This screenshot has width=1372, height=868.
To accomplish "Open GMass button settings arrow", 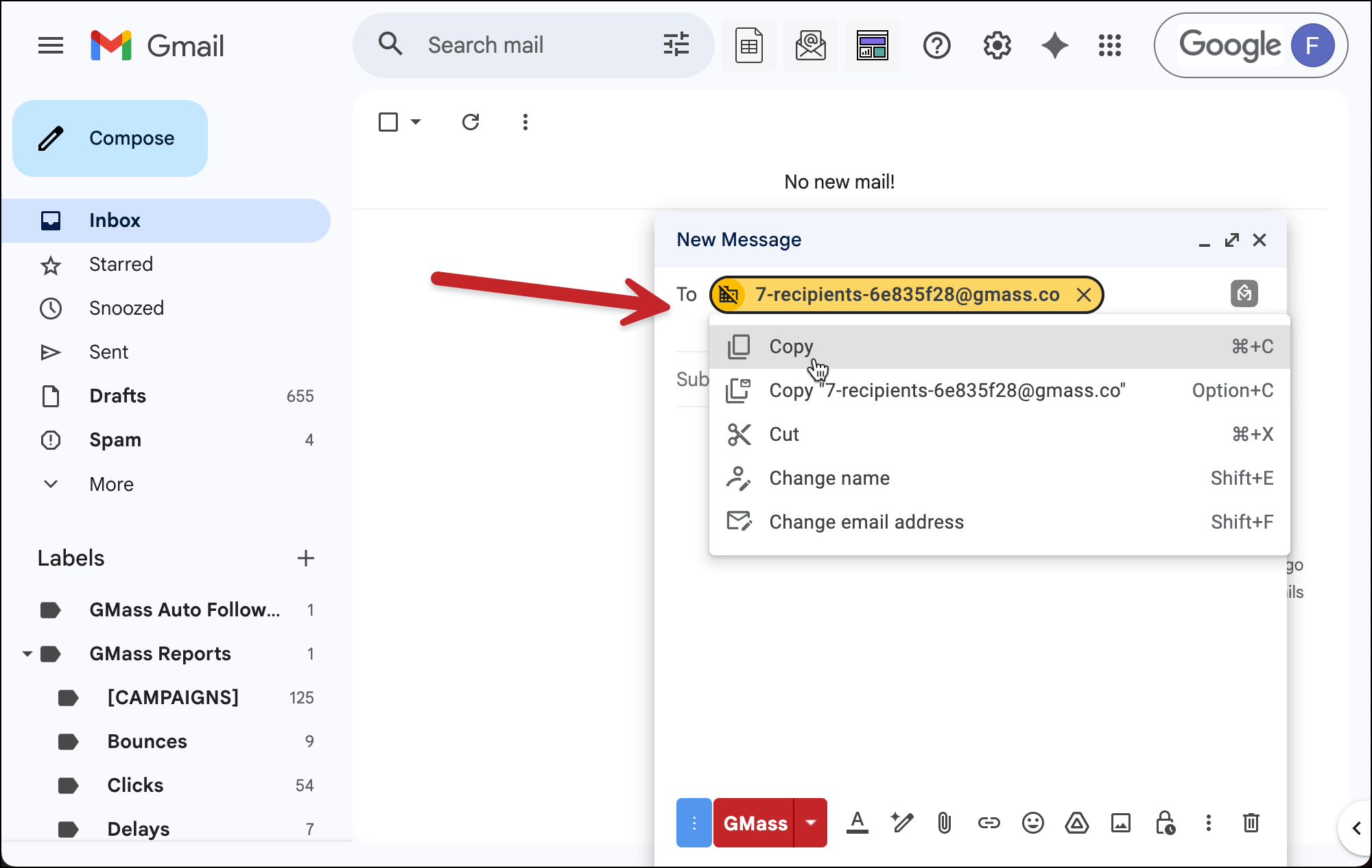I will (811, 823).
